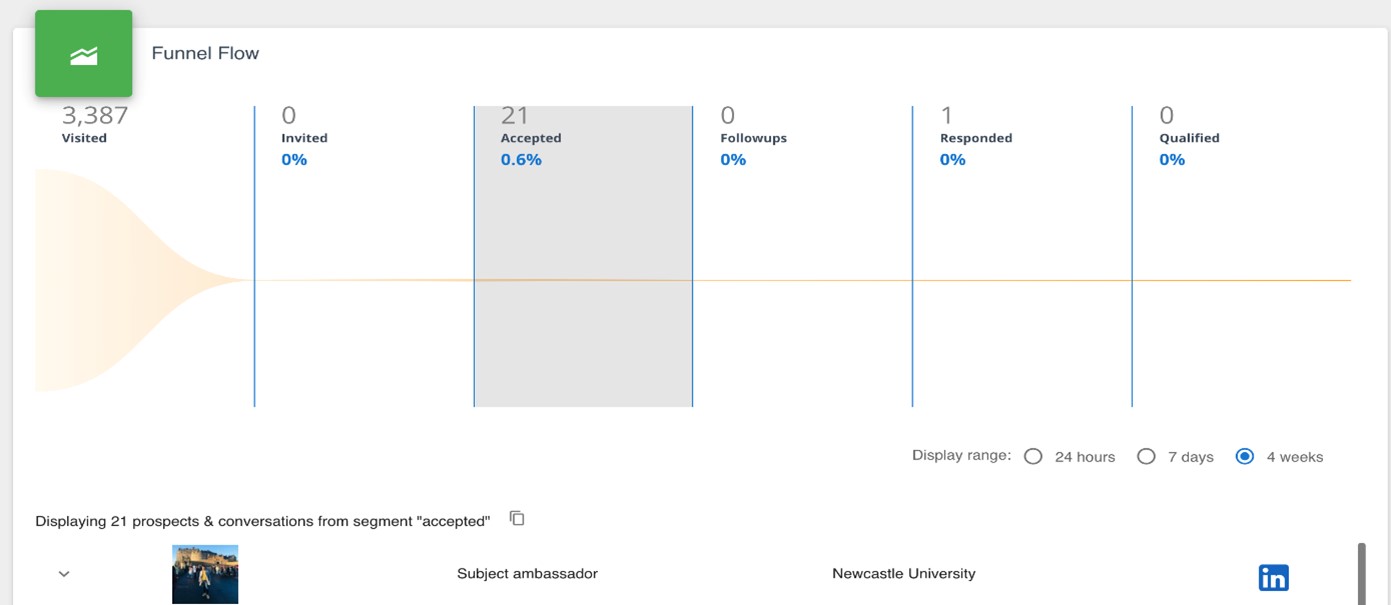Select the 7 days display range
Viewport: 1391px width, 605px height.
click(x=1146, y=457)
